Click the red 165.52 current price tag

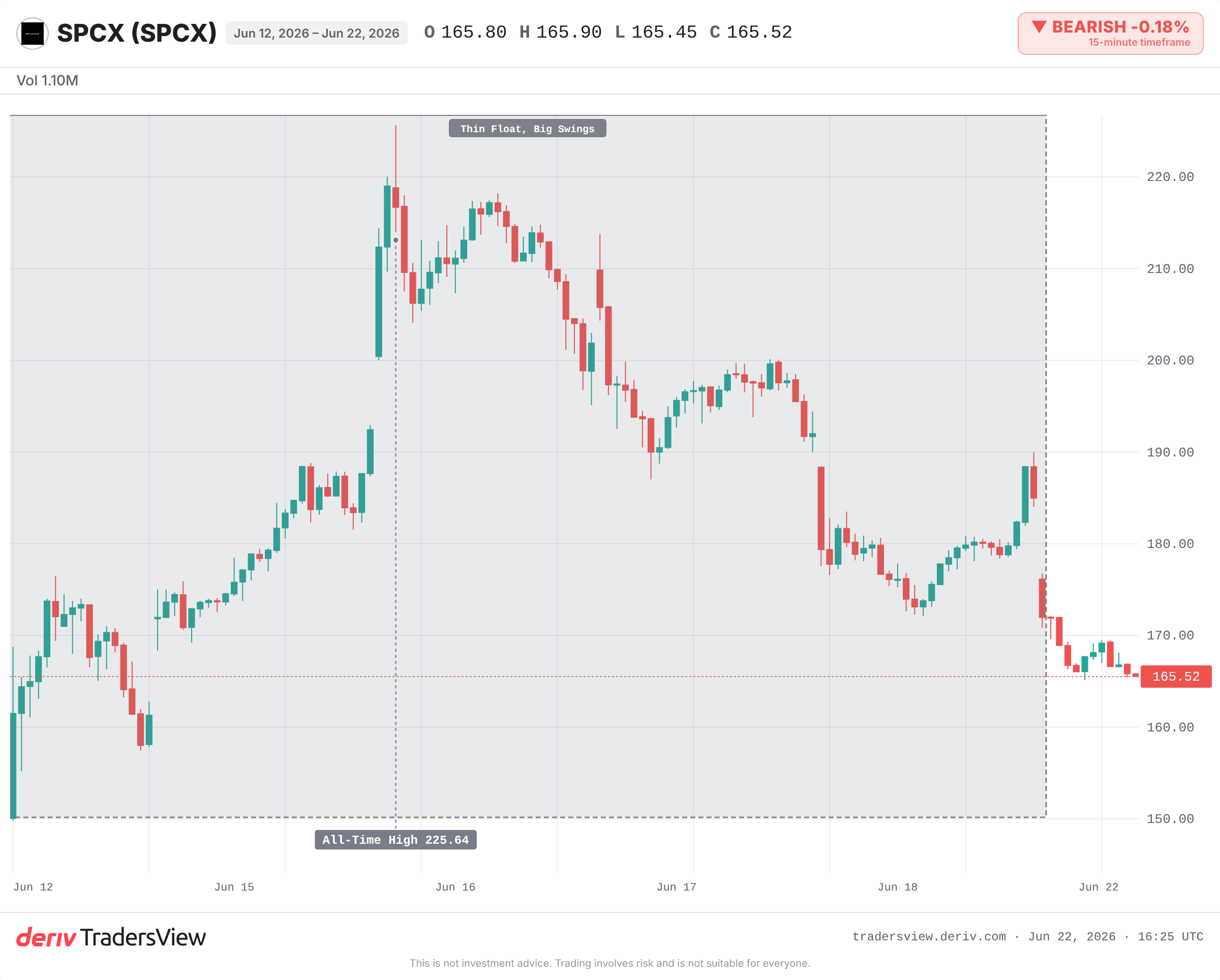click(1176, 676)
